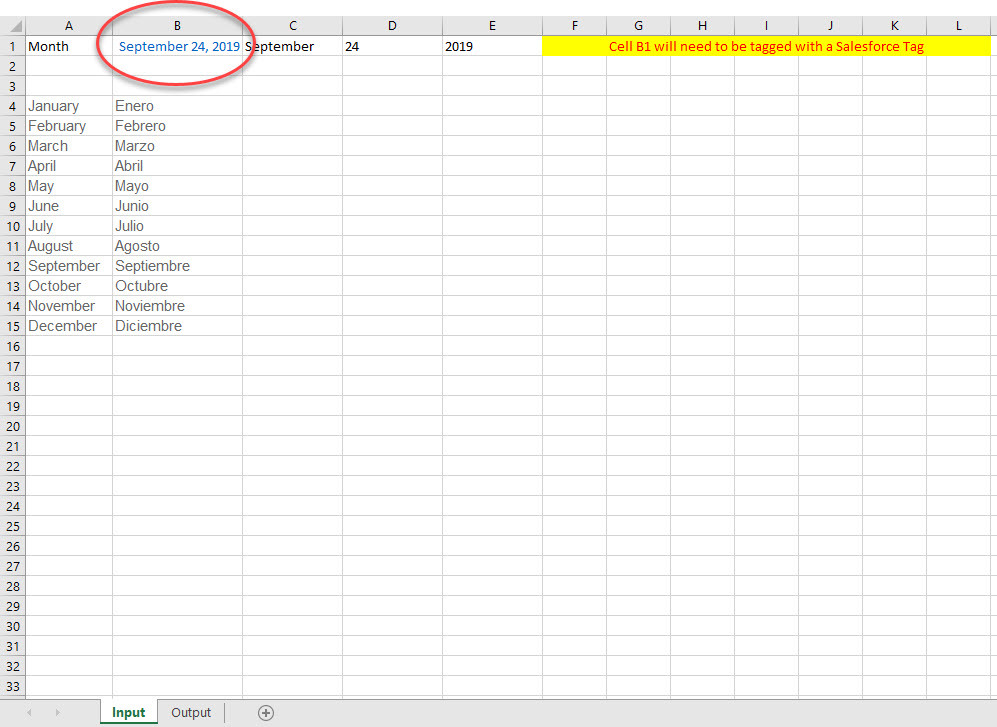Select column F header
The height and width of the screenshot is (727, 997).
[575, 26]
